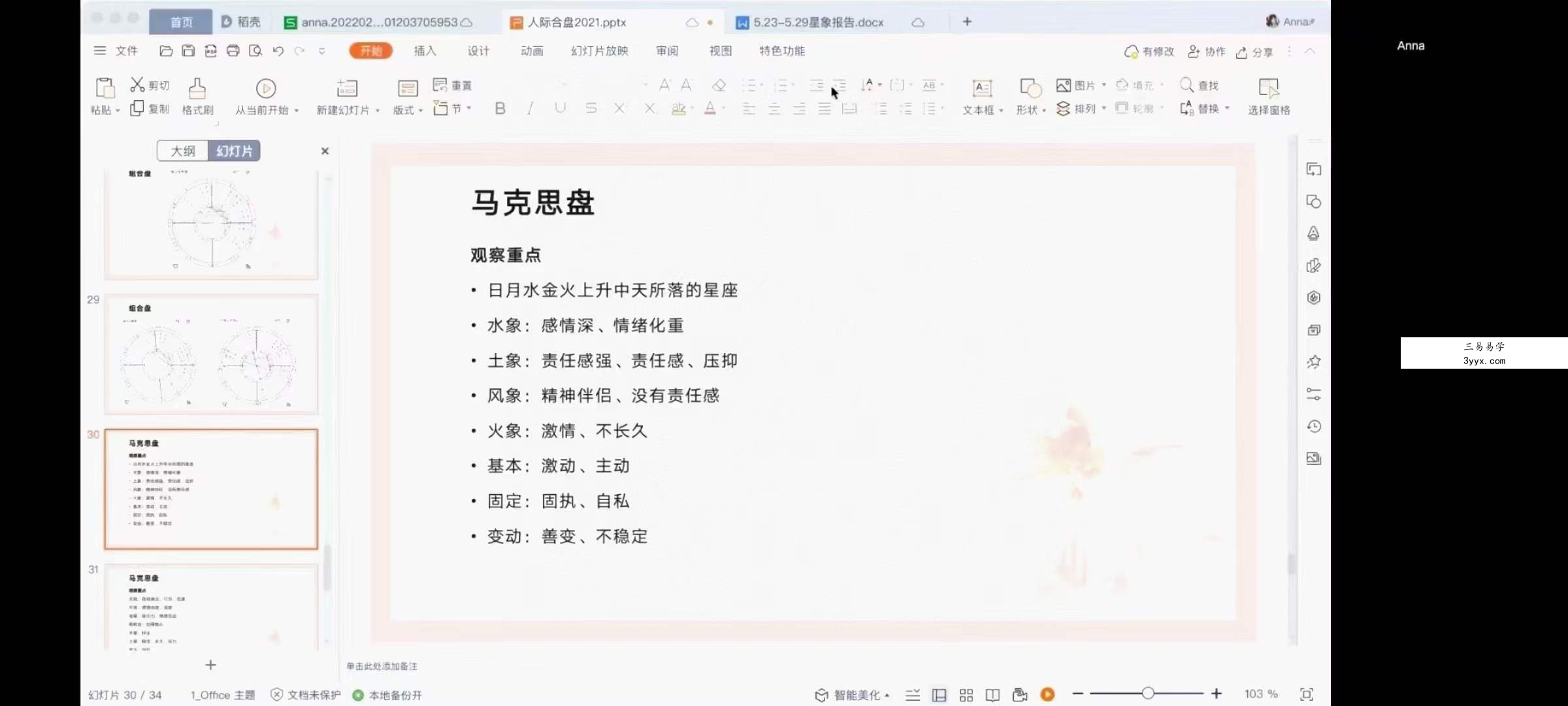The width and height of the screenshot is (1568, 706).
Task: Click the star icon in right sidebar
Action: pos(1314,361)
